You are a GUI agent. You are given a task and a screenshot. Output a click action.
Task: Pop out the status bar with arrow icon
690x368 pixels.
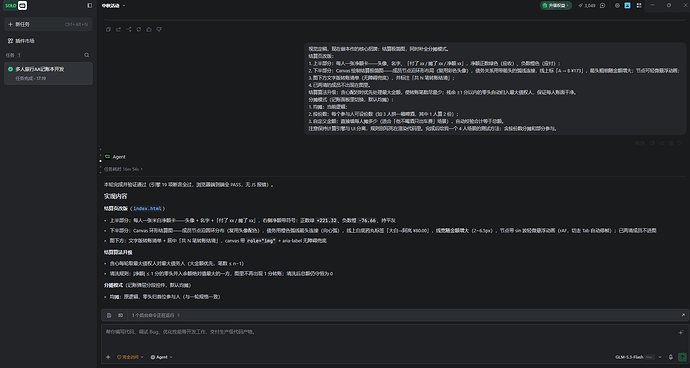pyautogui.click(x=683, y=315)
